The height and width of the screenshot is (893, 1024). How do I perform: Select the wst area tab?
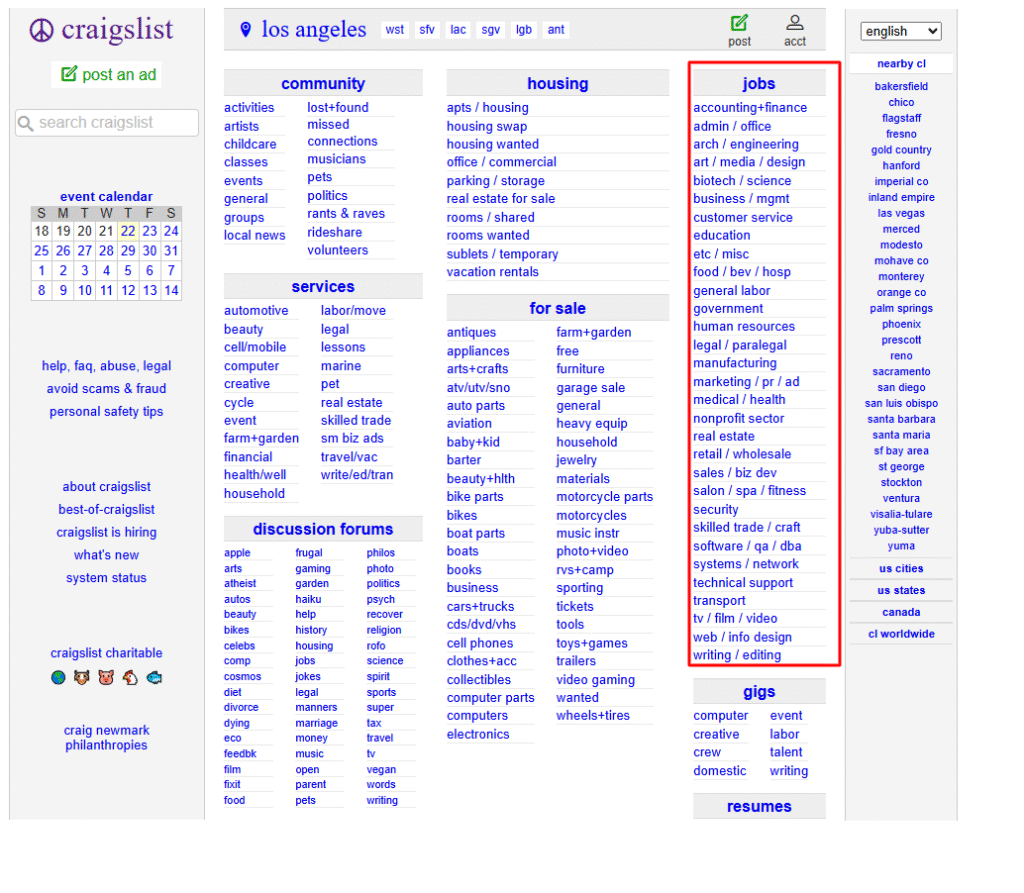(394, 29)
